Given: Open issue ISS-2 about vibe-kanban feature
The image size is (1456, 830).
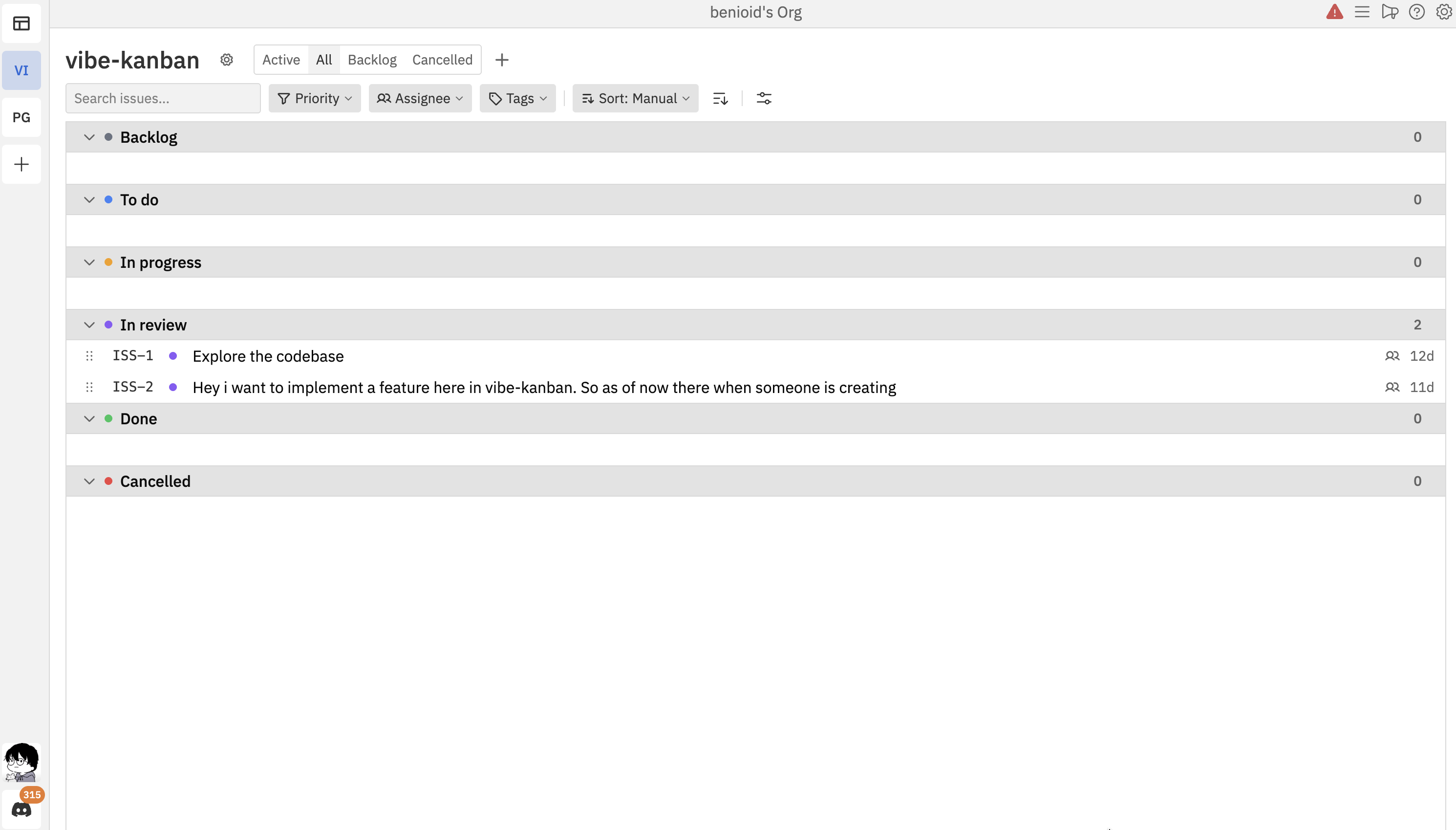Looking at the screenshot, I should click(543, 387).
